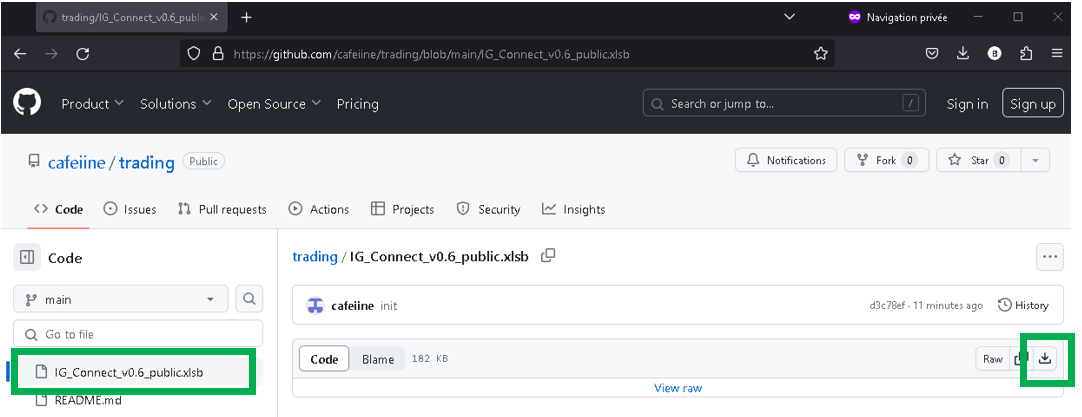Click the GitHub logo home icon
Viewport: 1082px width, 417px height.
pos(27,103)
